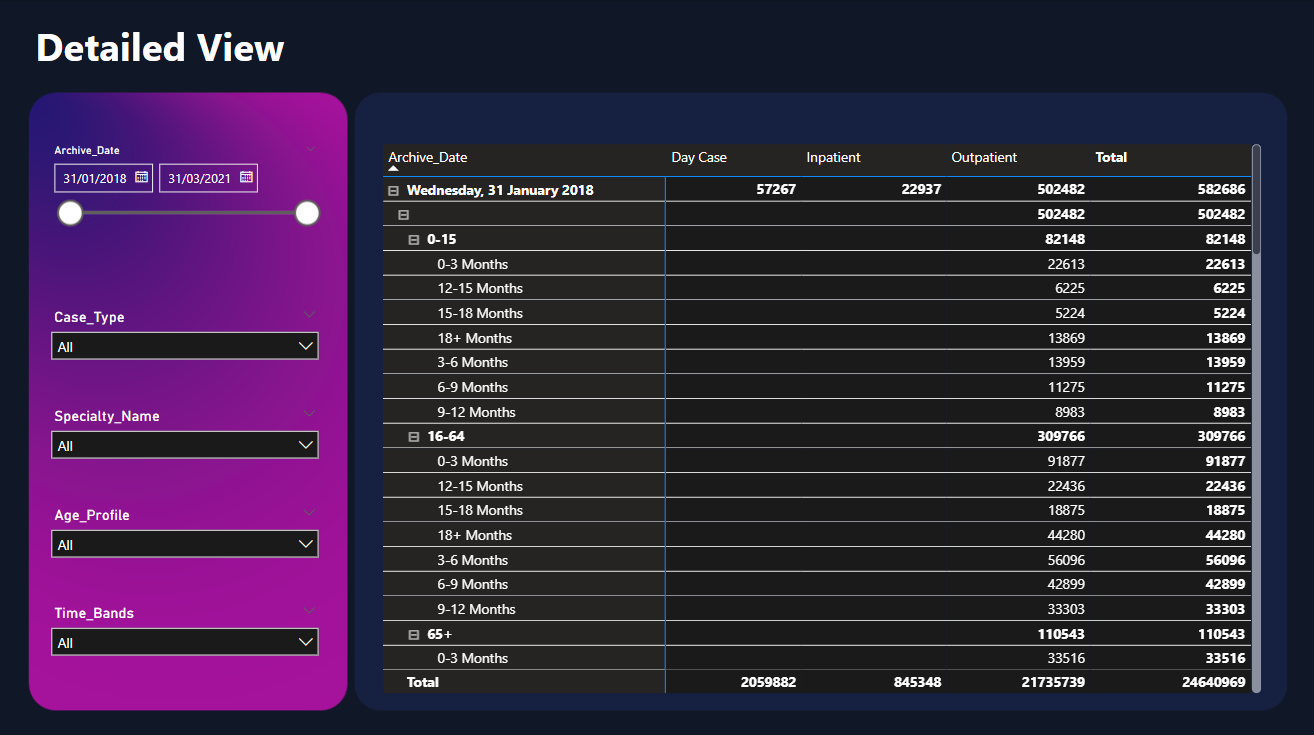Collapse the Wednesday, 31 January 2018 row
This screenshot has width=1314, height=735.
393,190
